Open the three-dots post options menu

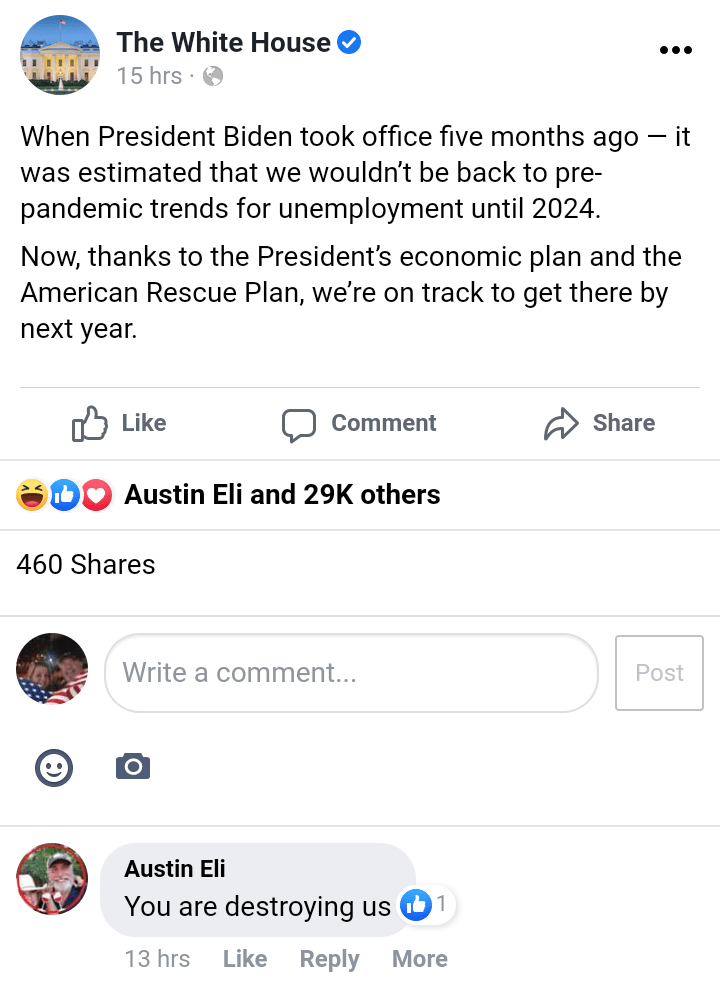676,51
